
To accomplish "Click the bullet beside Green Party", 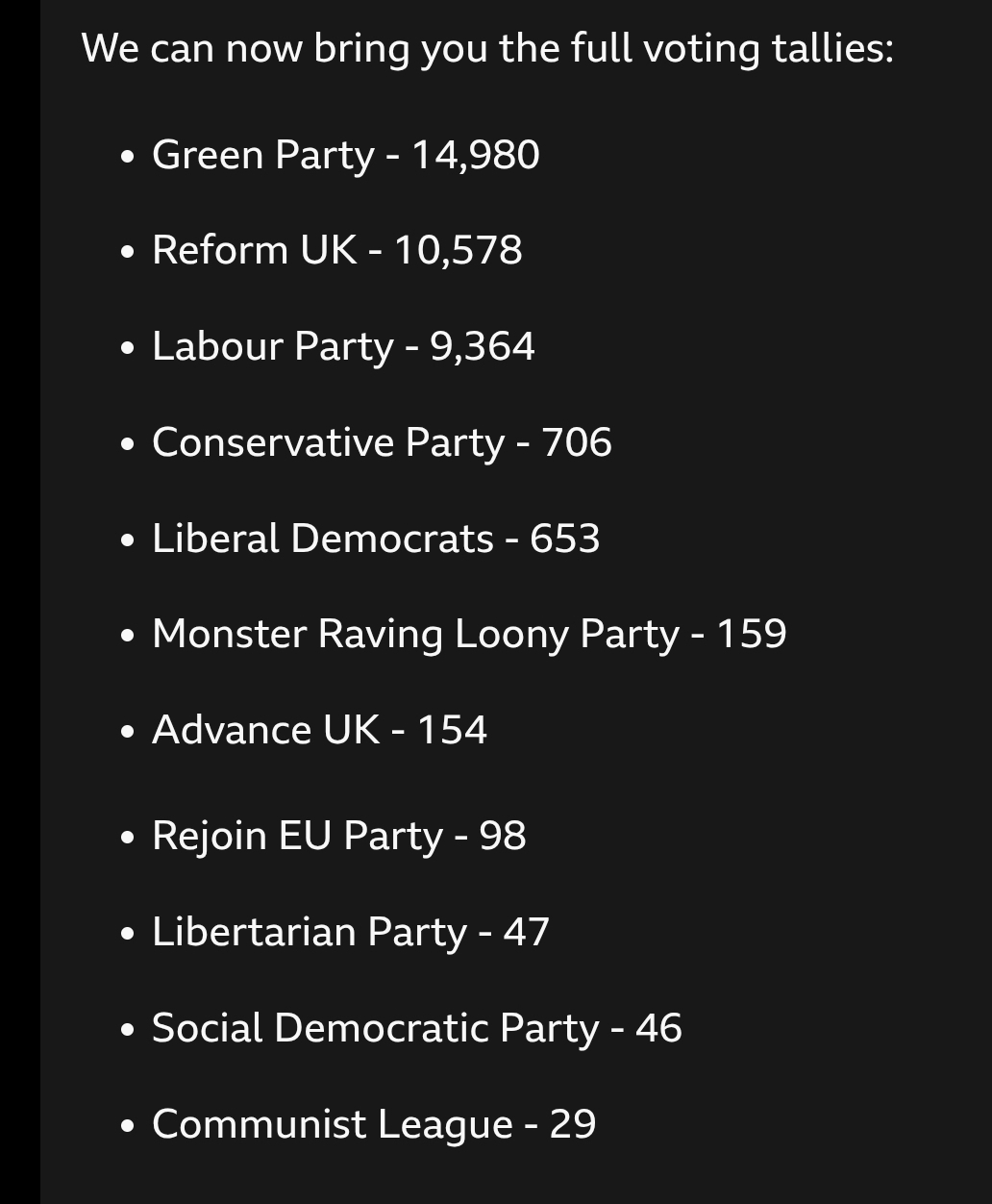I will click(128, 157).
